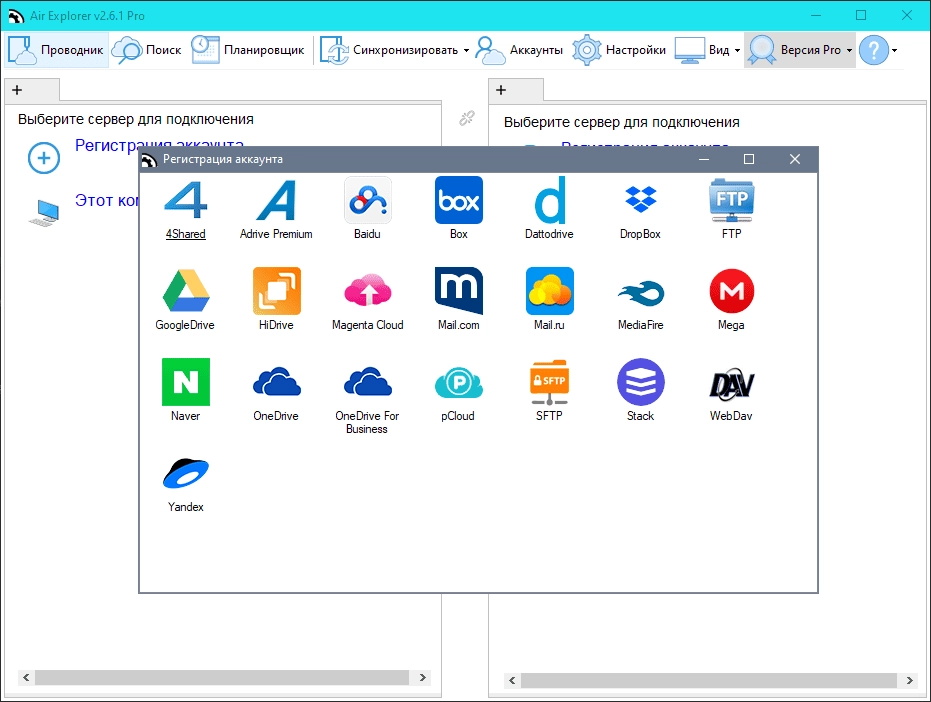Click the left pane Регистрация аккаунта link
The height and width of the screenshot is (702, 931).
159,145
